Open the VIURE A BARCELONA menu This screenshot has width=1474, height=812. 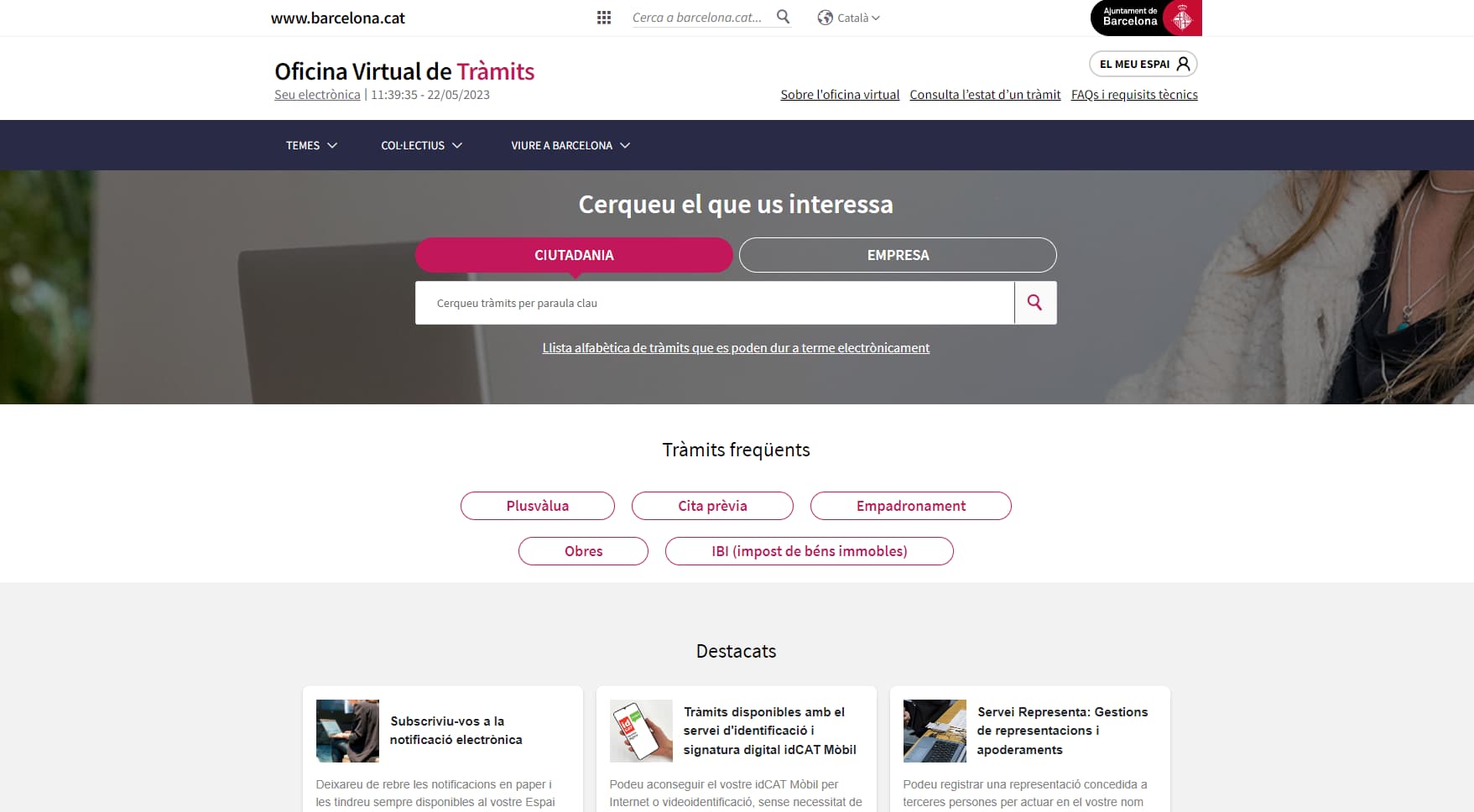click(x=570, y=145)
